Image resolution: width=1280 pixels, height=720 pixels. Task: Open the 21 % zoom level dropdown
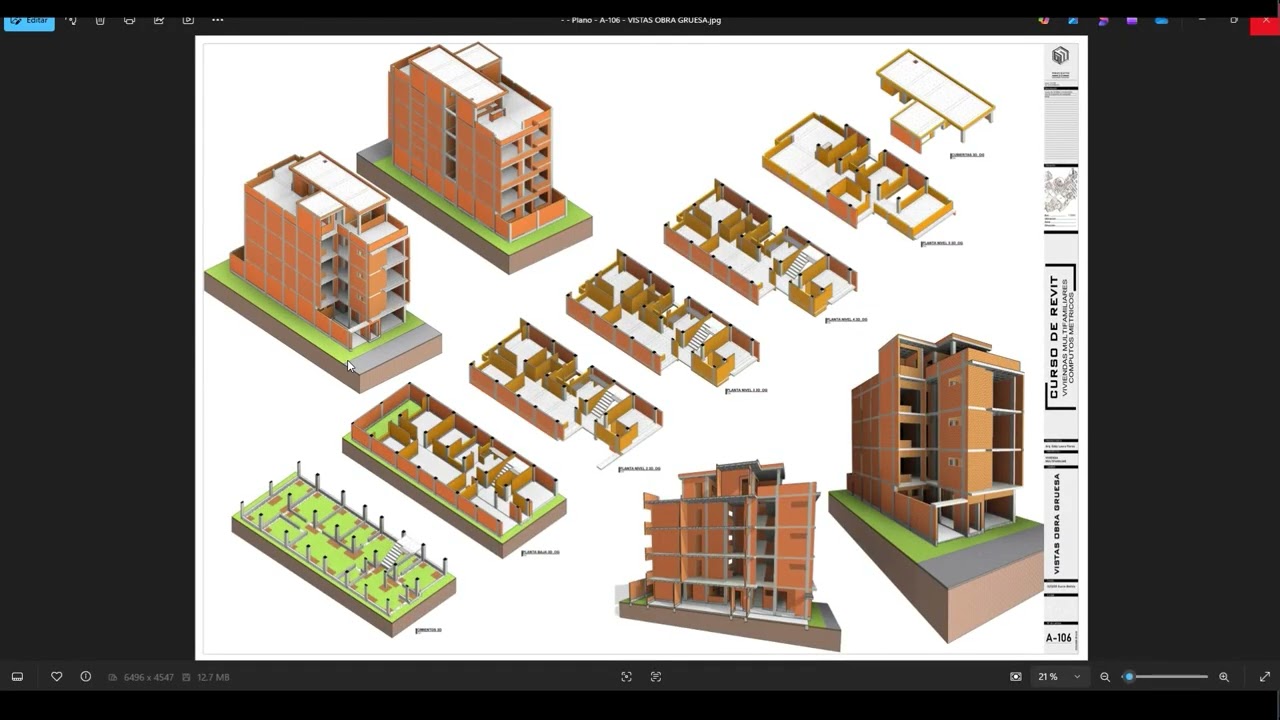coord(1059,677)
